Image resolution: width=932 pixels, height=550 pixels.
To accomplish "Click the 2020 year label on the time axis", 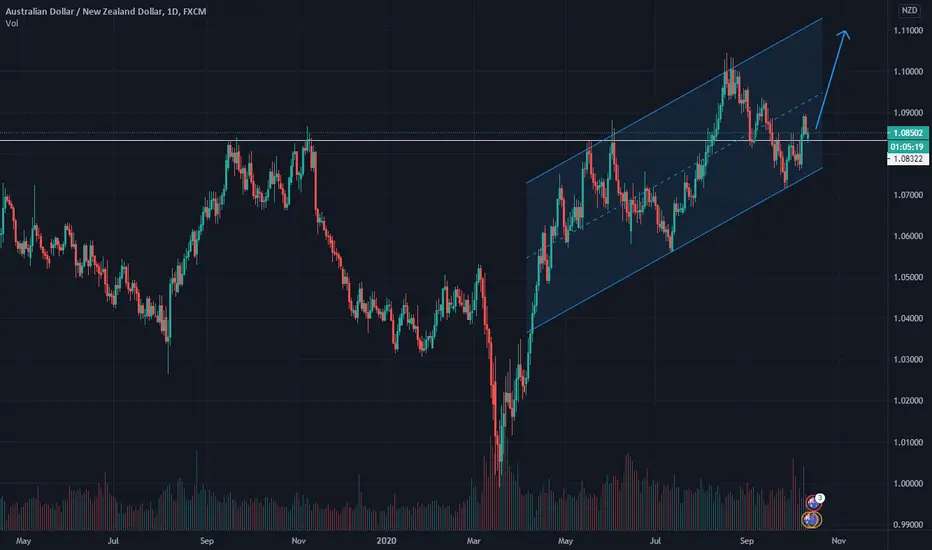I will 386,541.
